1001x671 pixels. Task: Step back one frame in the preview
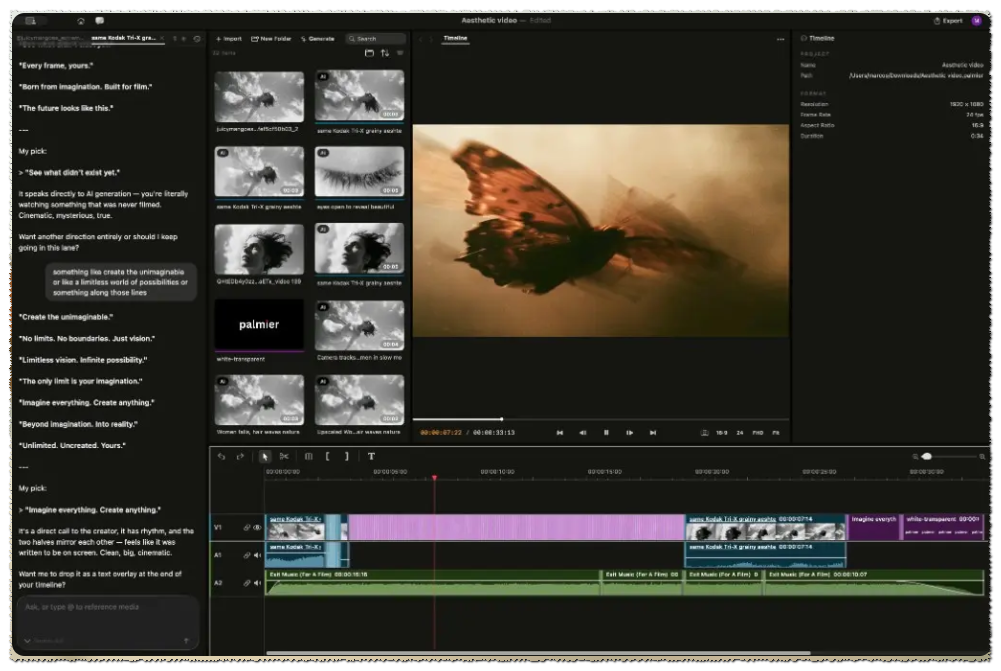coord(582,433)
